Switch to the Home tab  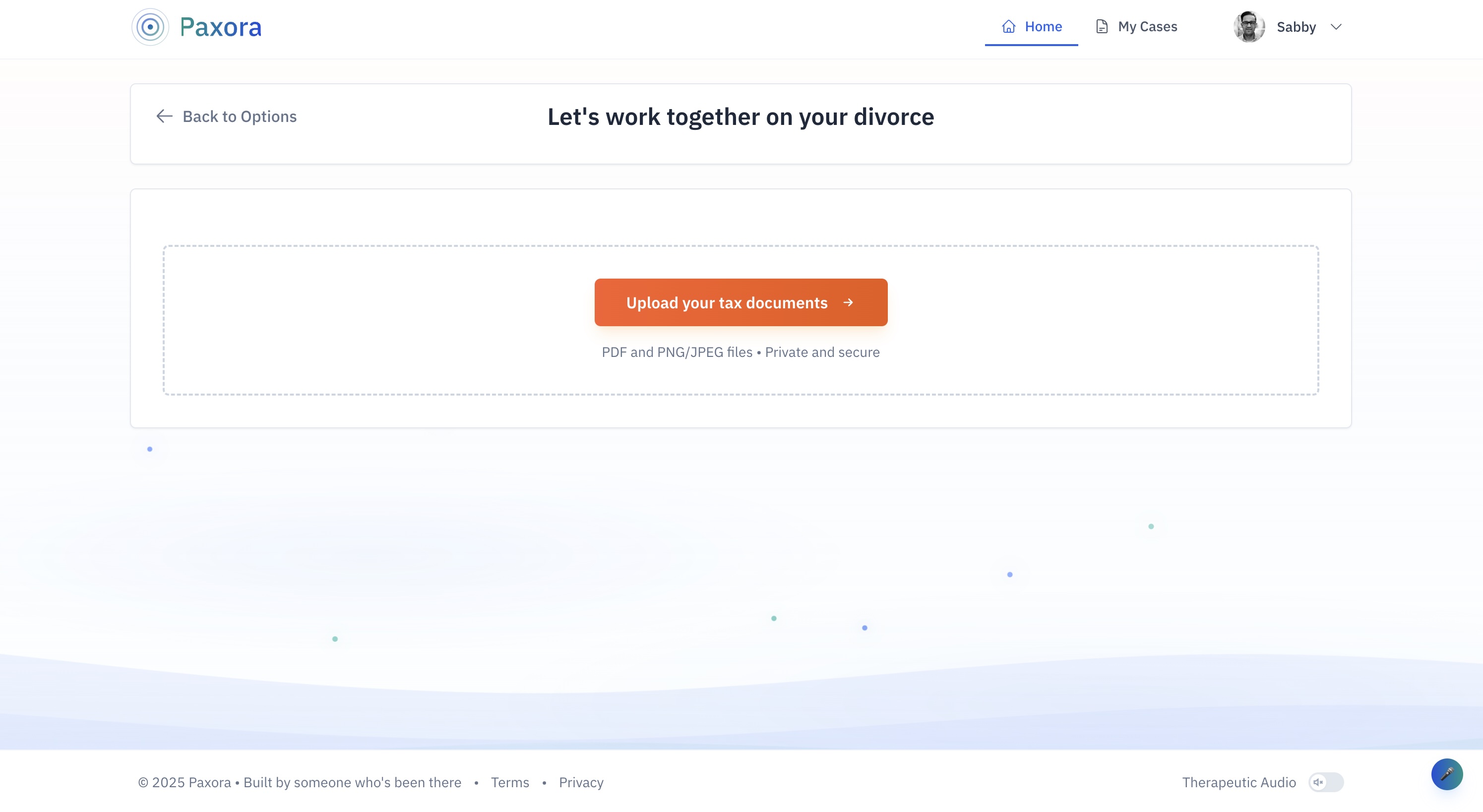[1031, 26]
